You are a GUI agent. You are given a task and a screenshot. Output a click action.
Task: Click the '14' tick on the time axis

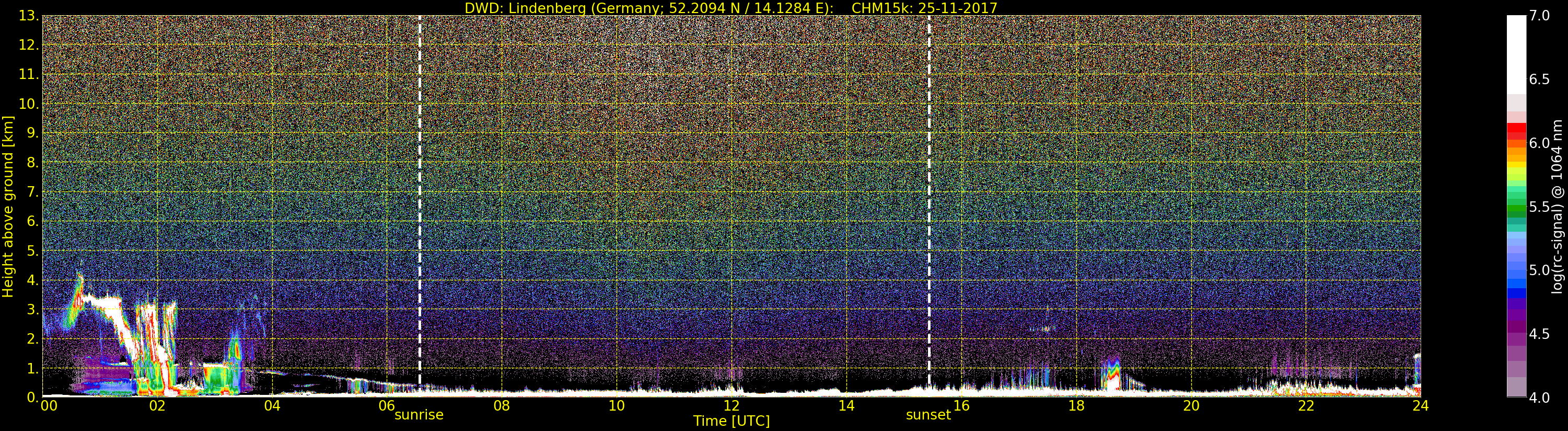click(846, 405)
